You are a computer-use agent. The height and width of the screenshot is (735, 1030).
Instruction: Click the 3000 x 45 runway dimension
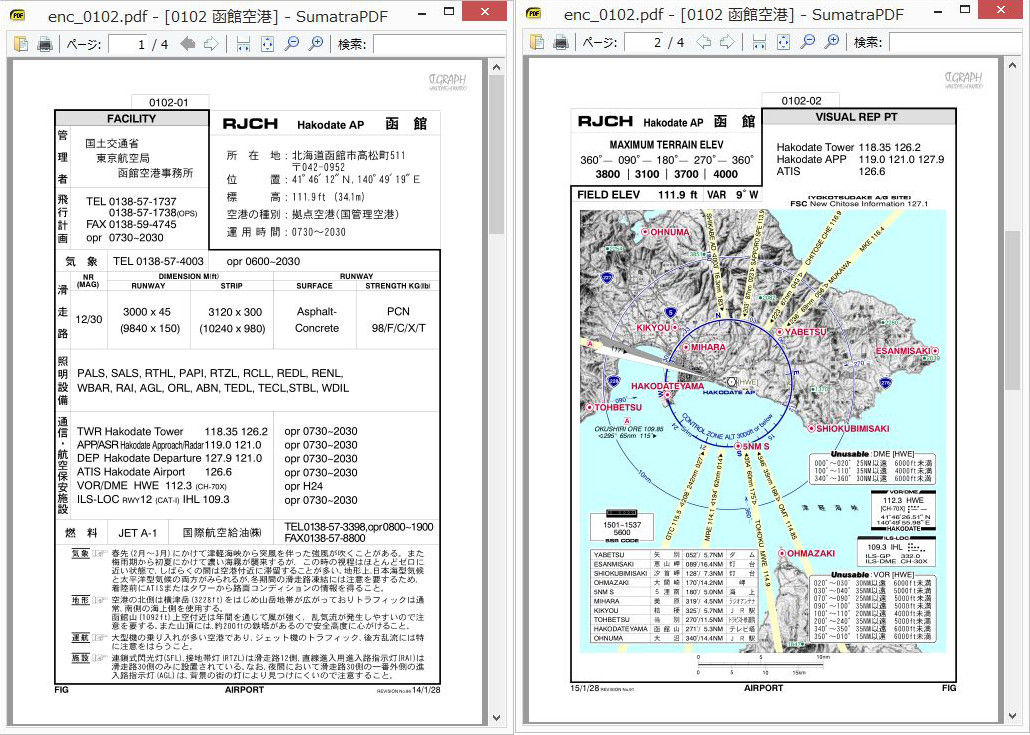tap(146, 312)
